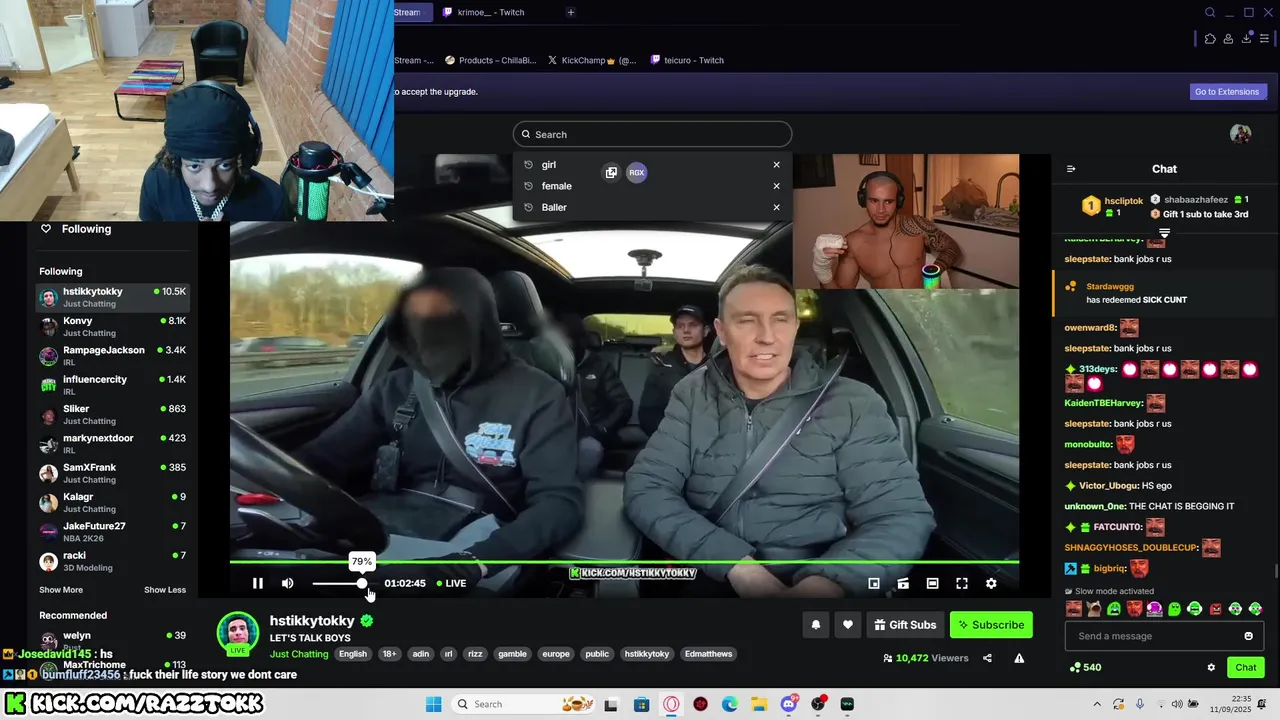
Task: Select 'female' recent search suggestion
Action: [557, 186]
